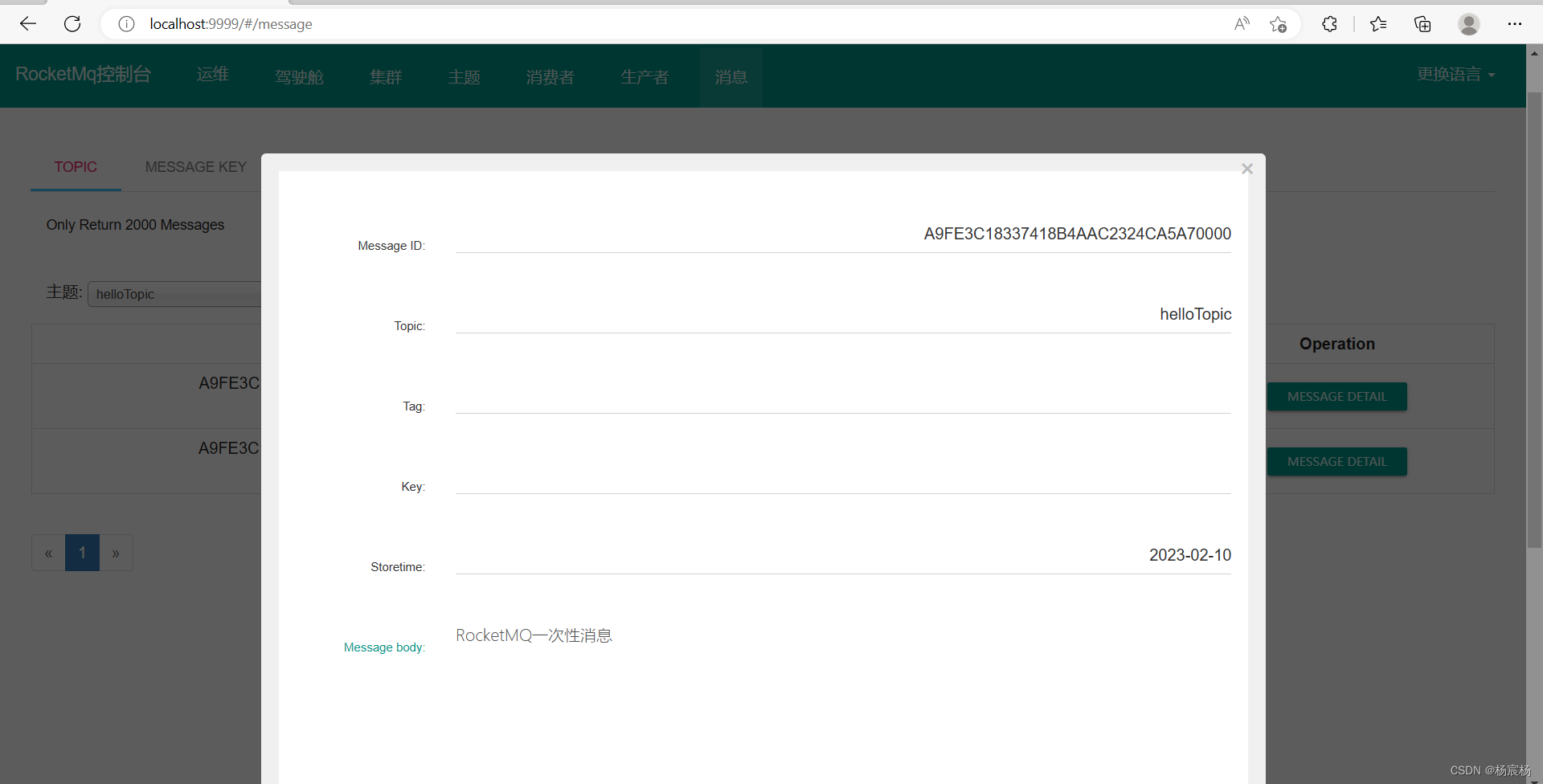This screenshot has height=784, width=1543.
Task: Select page 1 in pagination
Action: pyautogui.click(x=82, y=553)
